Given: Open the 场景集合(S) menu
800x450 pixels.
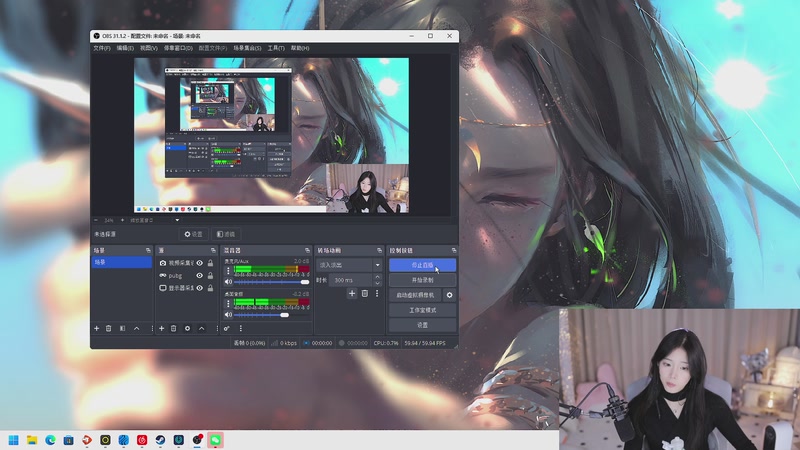Looking at the screenshot, I should pos(247,48).
